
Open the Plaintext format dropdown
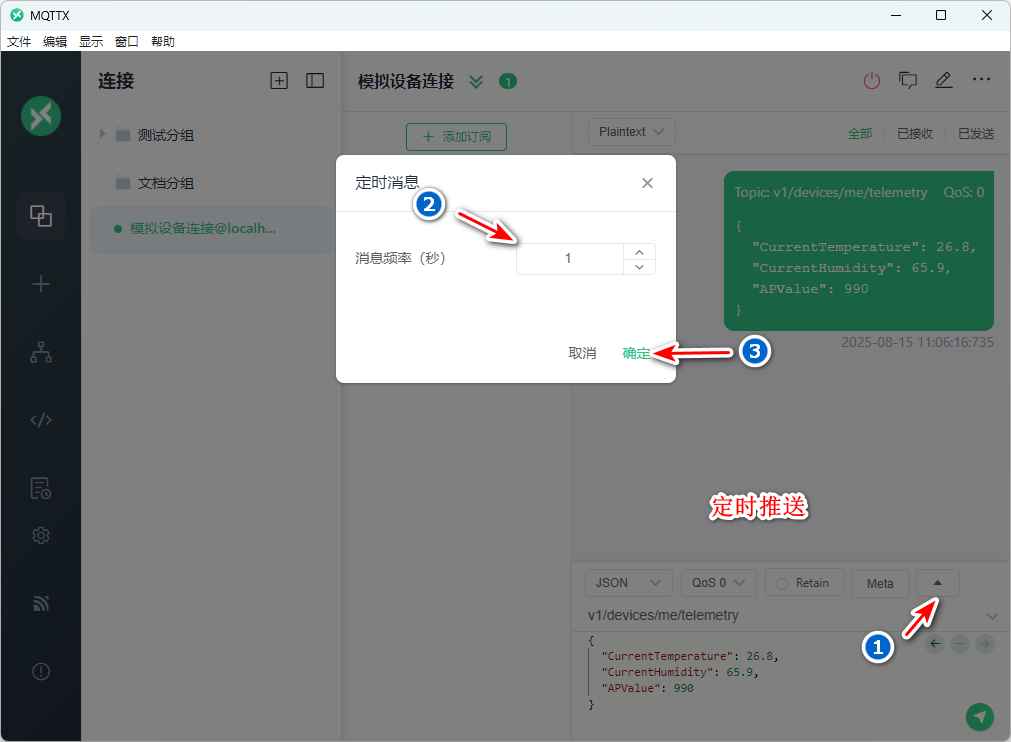631,132
